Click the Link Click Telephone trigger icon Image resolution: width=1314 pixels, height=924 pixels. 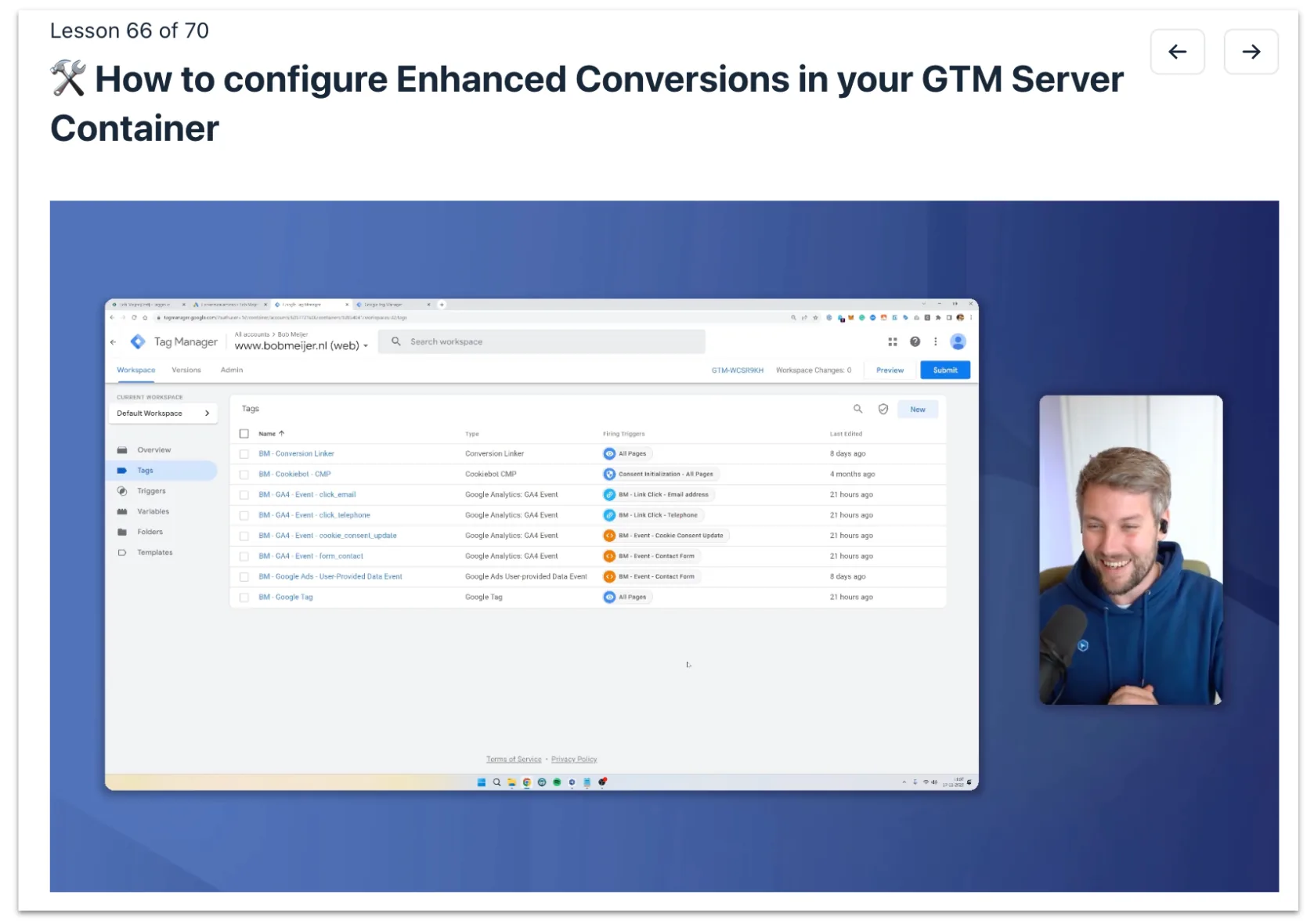pyautogui.click(x=609, y=515)
